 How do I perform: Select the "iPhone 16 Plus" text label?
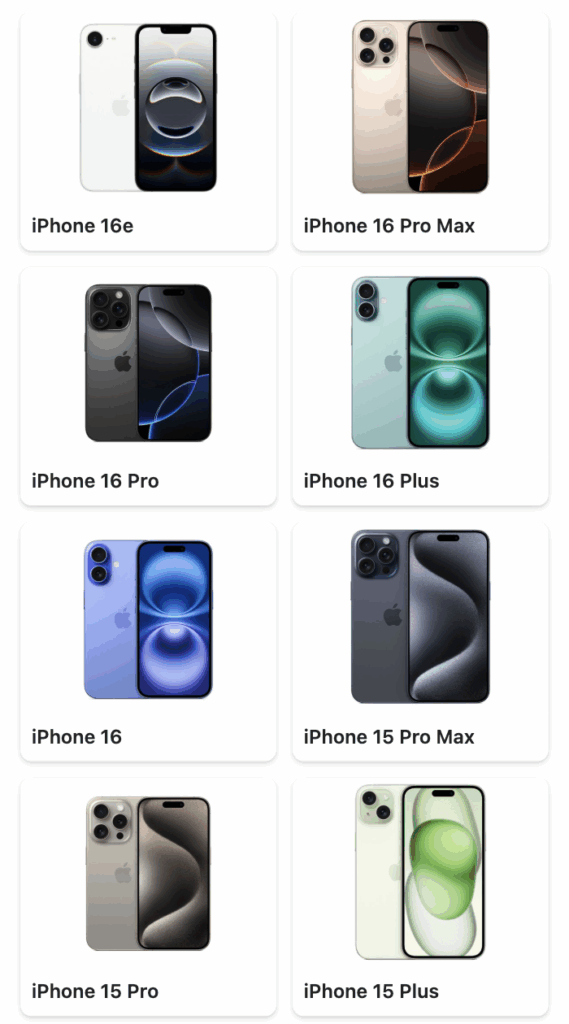pos(372,481)
